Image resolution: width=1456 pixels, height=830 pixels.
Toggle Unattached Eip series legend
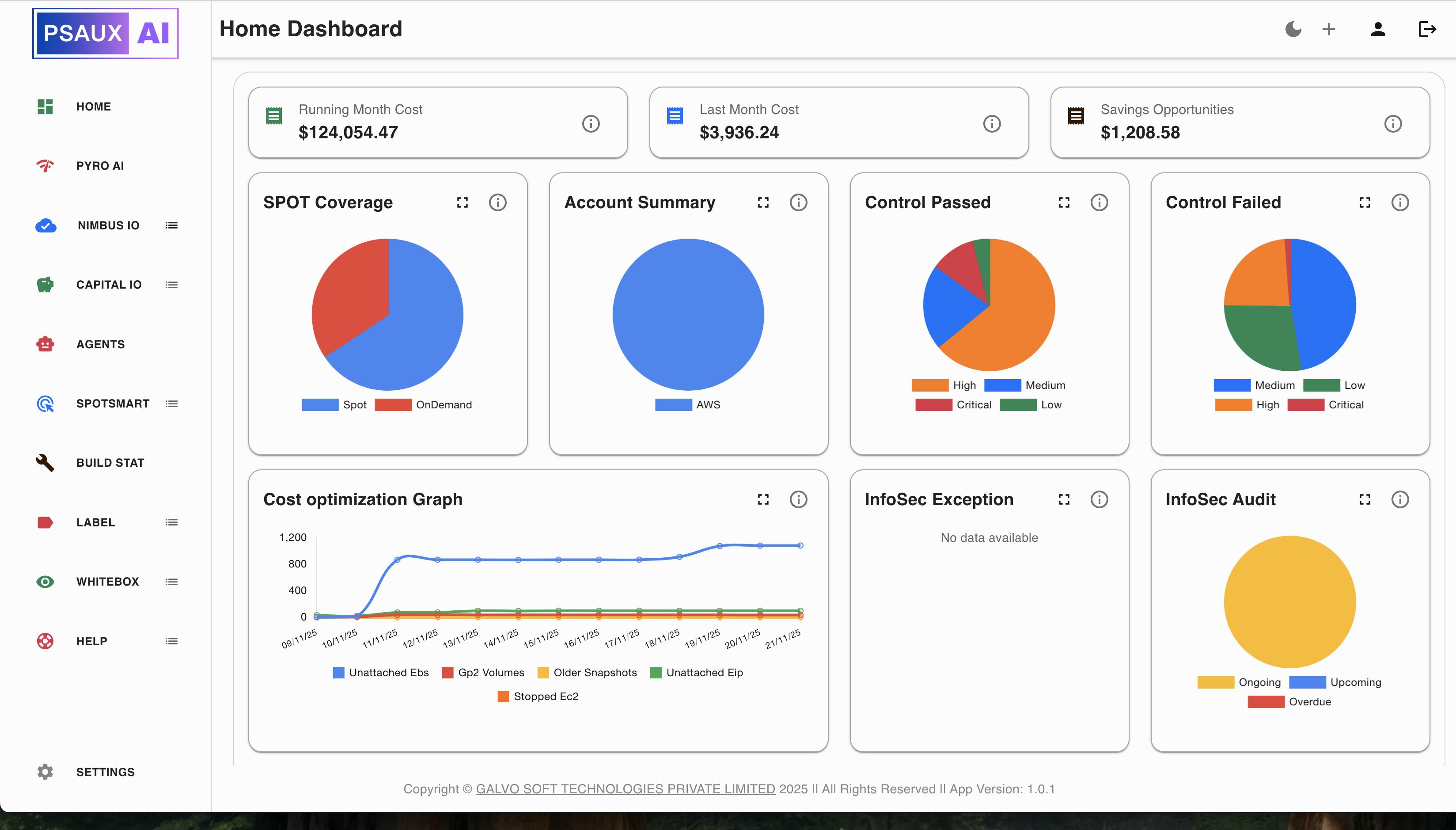697,673
